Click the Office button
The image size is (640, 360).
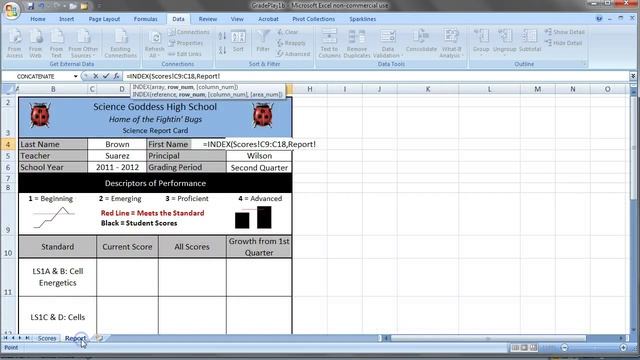point(11,10)
